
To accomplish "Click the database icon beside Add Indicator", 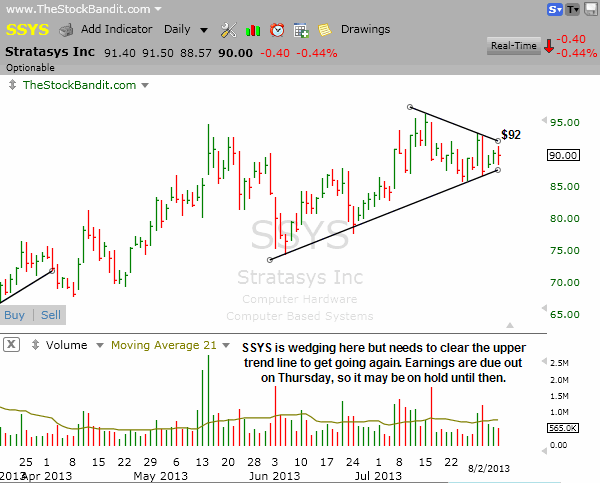I will (x=67, y=30).
